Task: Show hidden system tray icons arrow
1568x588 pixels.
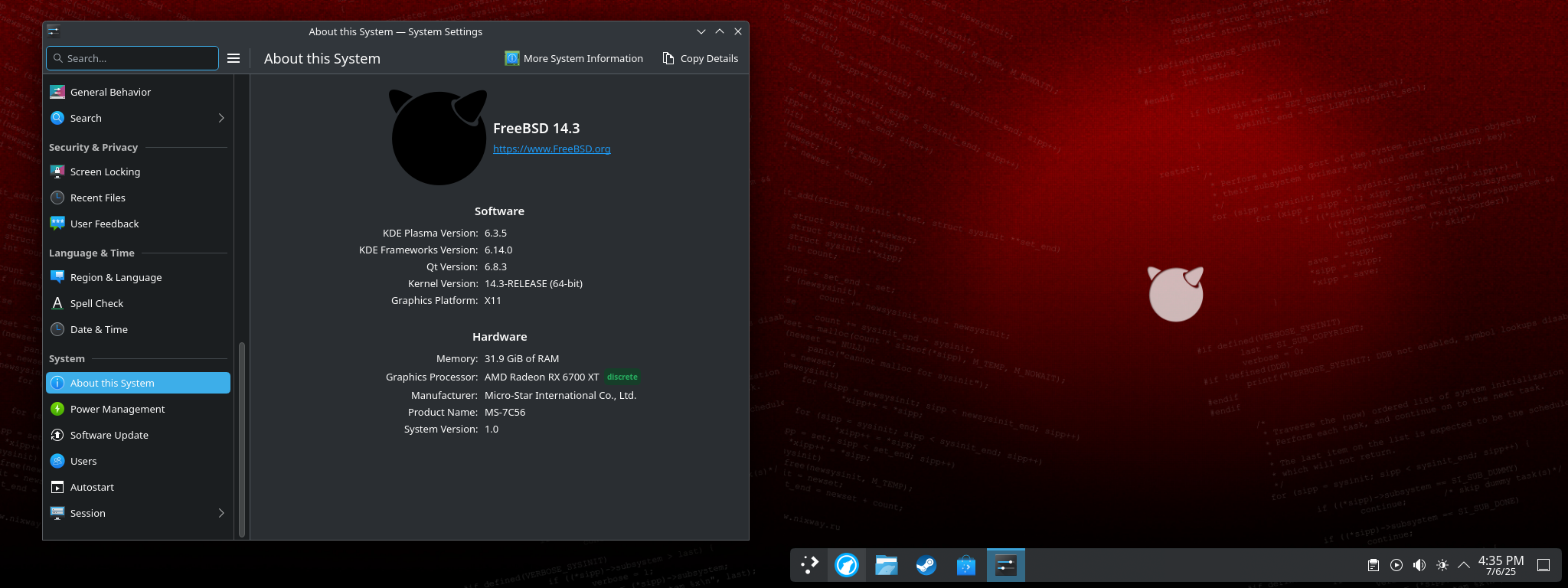Action: (1464, 565)
